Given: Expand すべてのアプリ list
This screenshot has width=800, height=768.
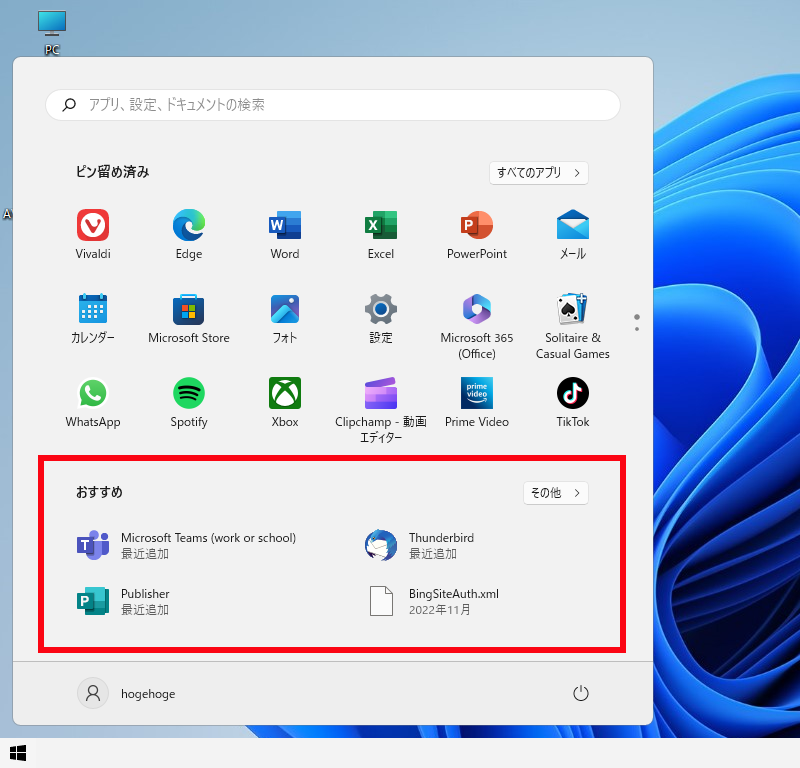Looking at the screenshot, I should (x=539, y=173).
